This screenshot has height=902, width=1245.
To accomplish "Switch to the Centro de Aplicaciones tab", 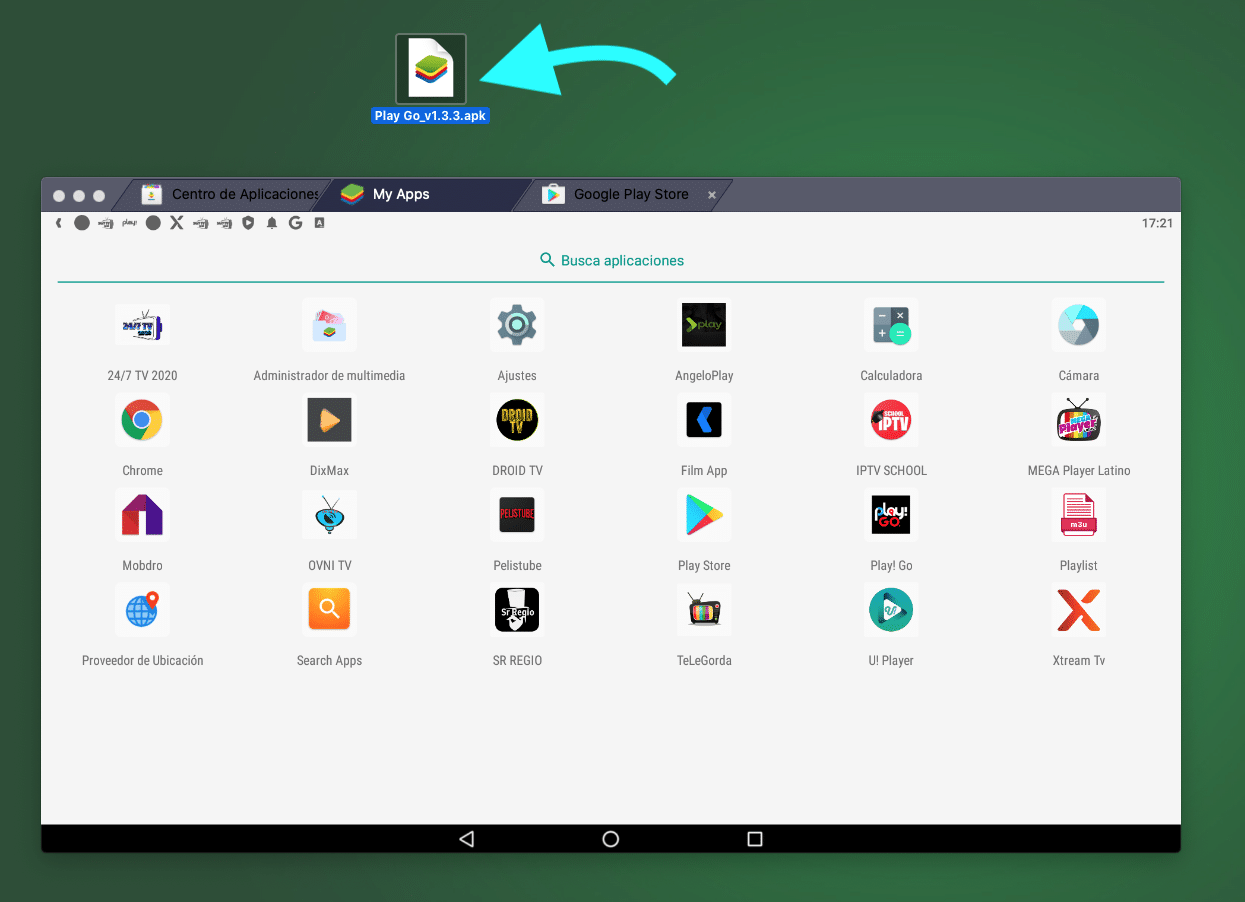I will (234, 194).
